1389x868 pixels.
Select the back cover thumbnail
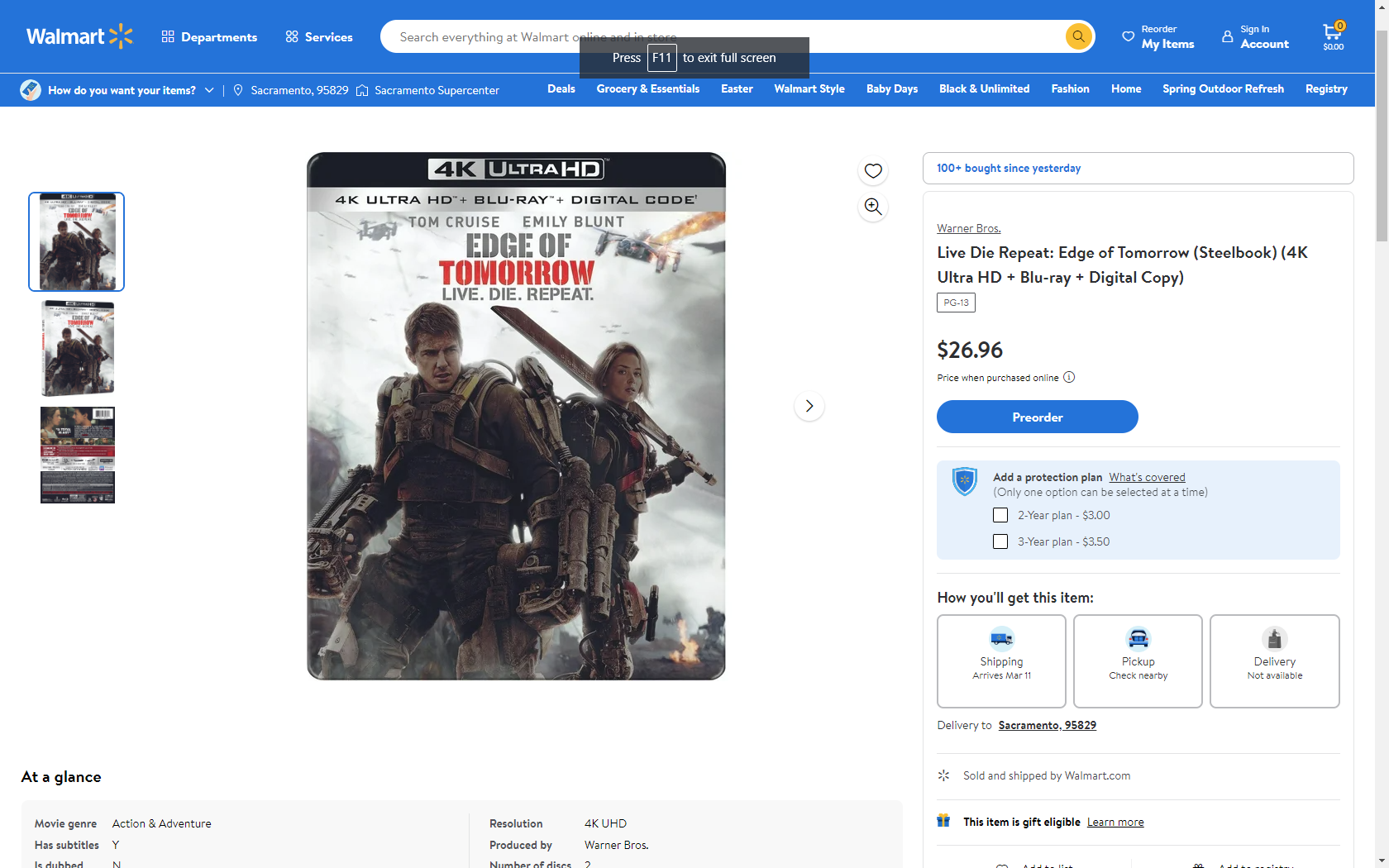78,455
